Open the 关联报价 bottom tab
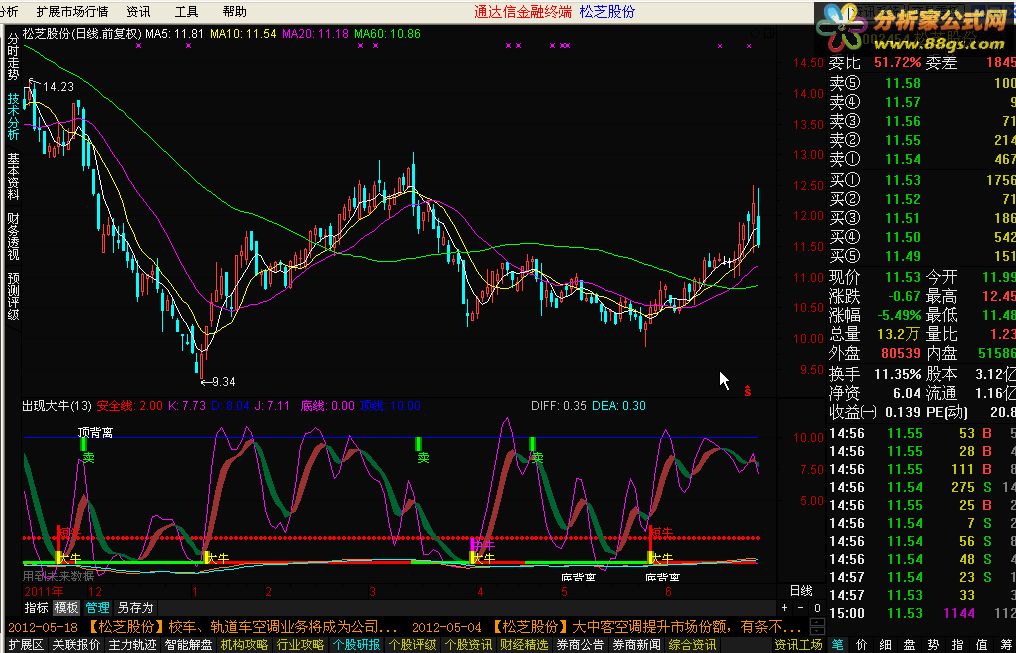This screenshot has height=653, width=1016. pyautogui.click(x=76, y=645)
